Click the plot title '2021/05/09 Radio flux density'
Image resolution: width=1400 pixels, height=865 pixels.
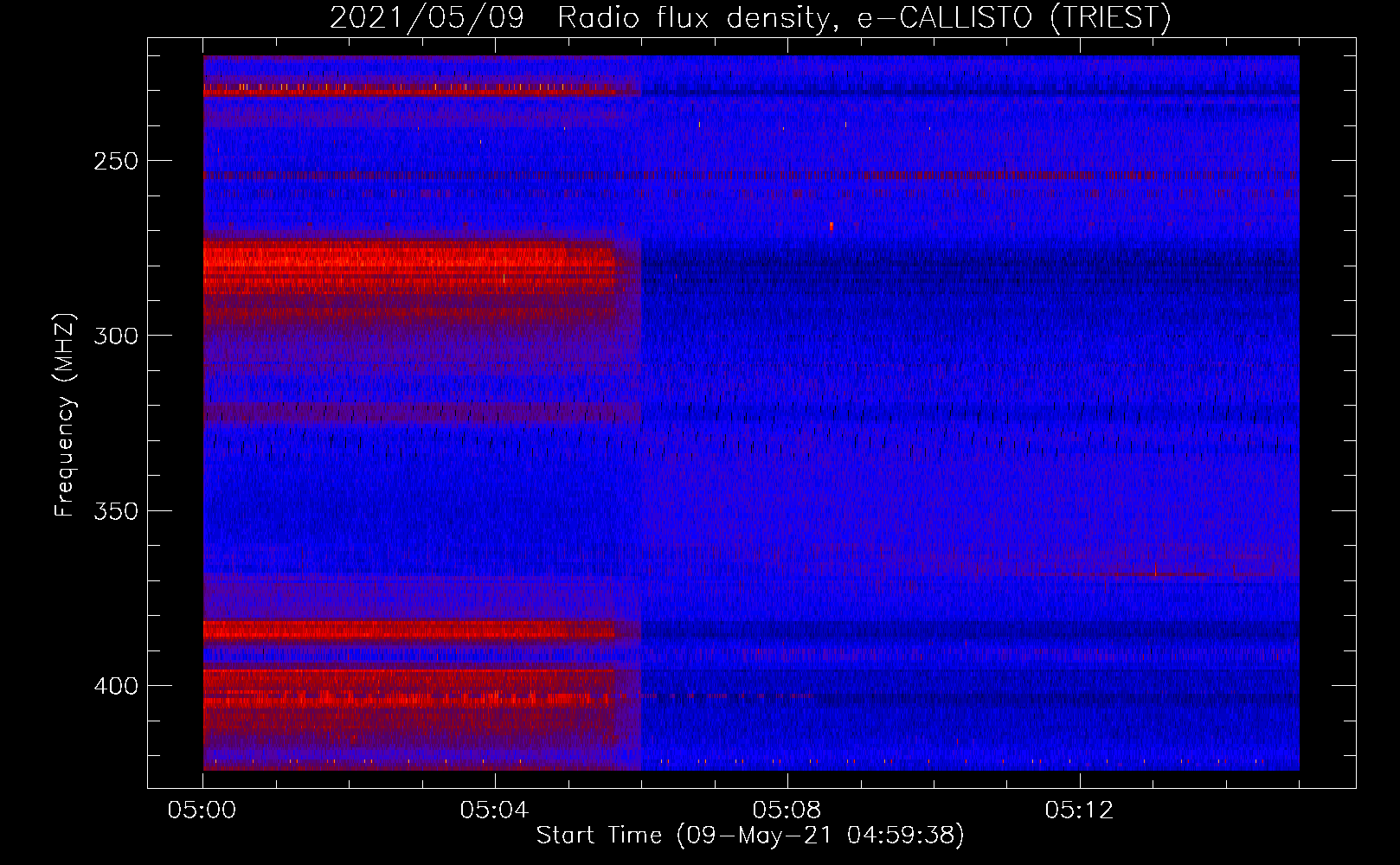tap(750, 17)
